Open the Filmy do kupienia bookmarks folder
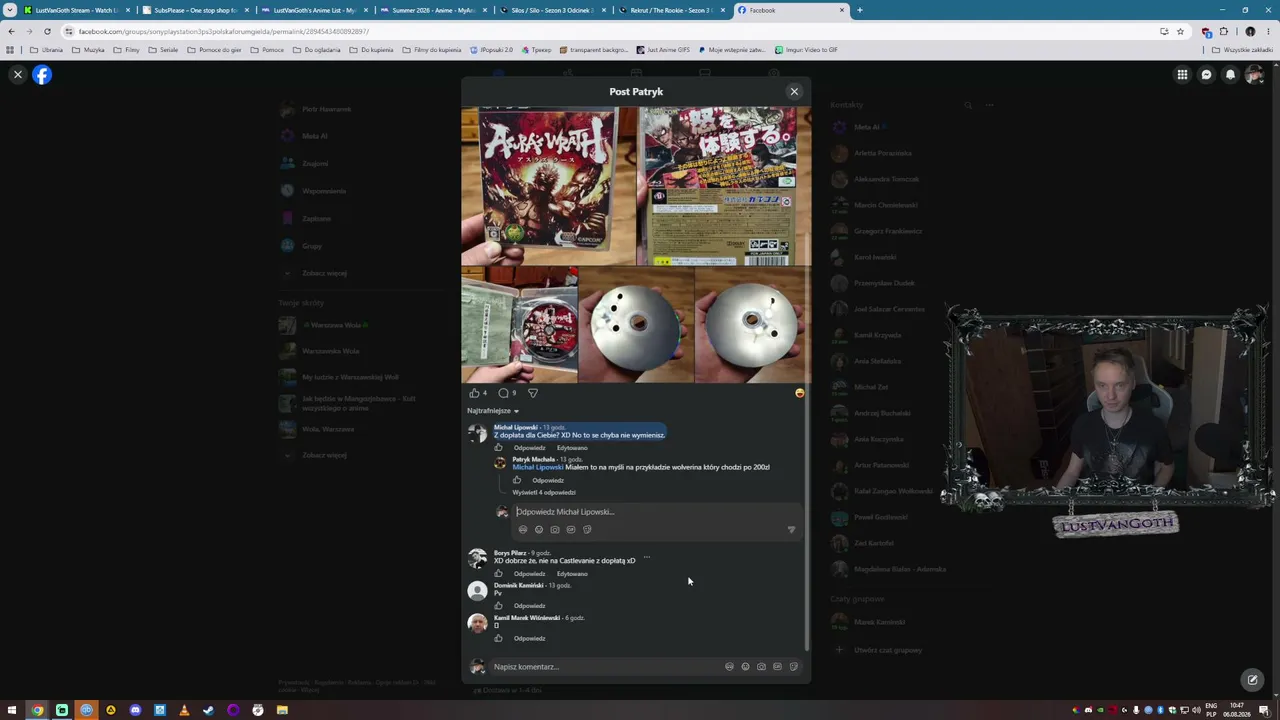The height and width of the screenshot is (720, 1280). (432, 50)
